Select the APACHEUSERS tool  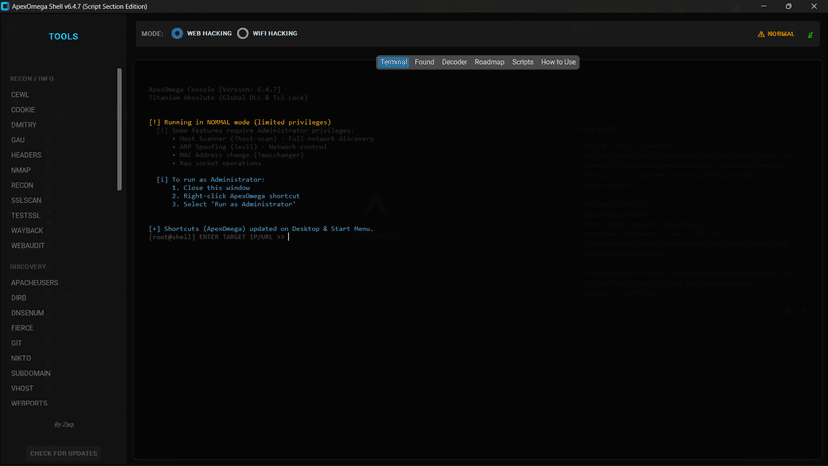pyautogui.click(x=34, y=283)
